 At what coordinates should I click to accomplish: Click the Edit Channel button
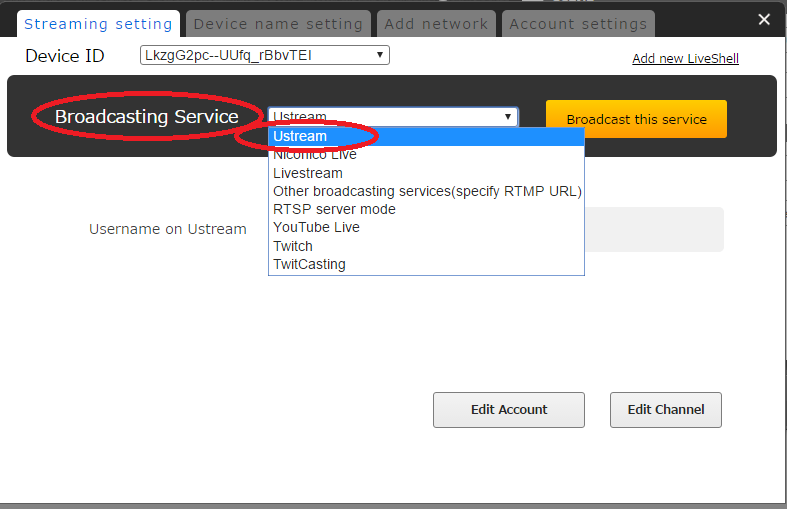click(666, 410)
